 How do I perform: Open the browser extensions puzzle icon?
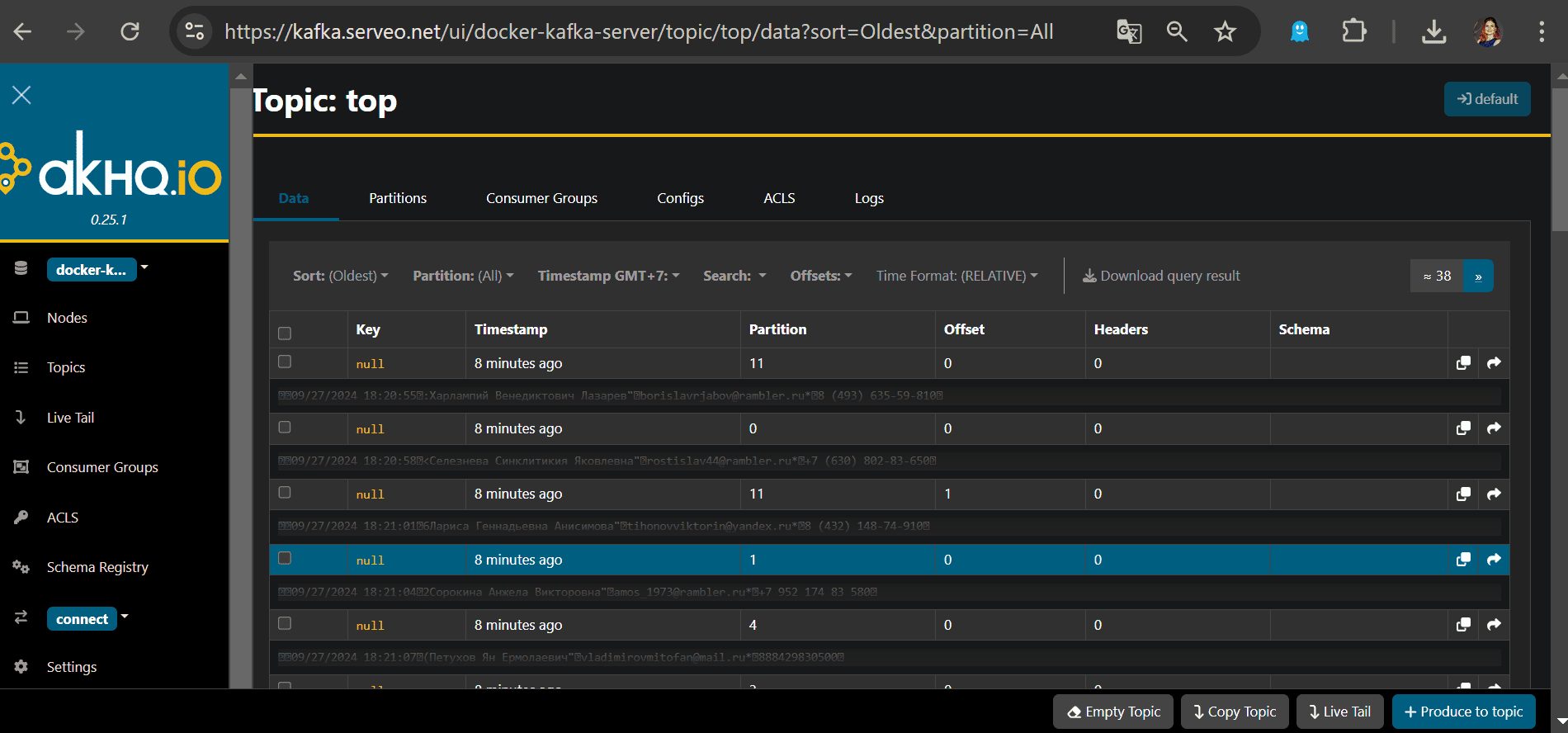(1353, 32)
